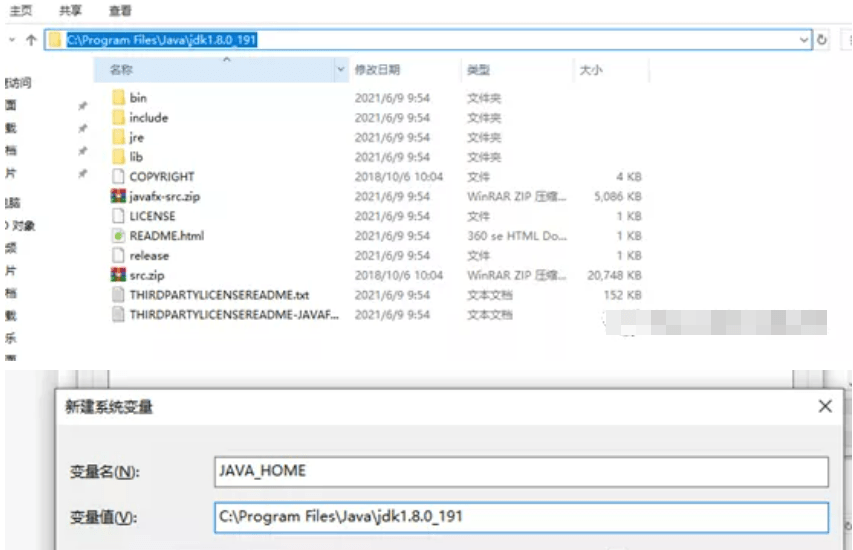Click the release file icon
Viewport: 853px width, 550px height.
pos(118,255)
